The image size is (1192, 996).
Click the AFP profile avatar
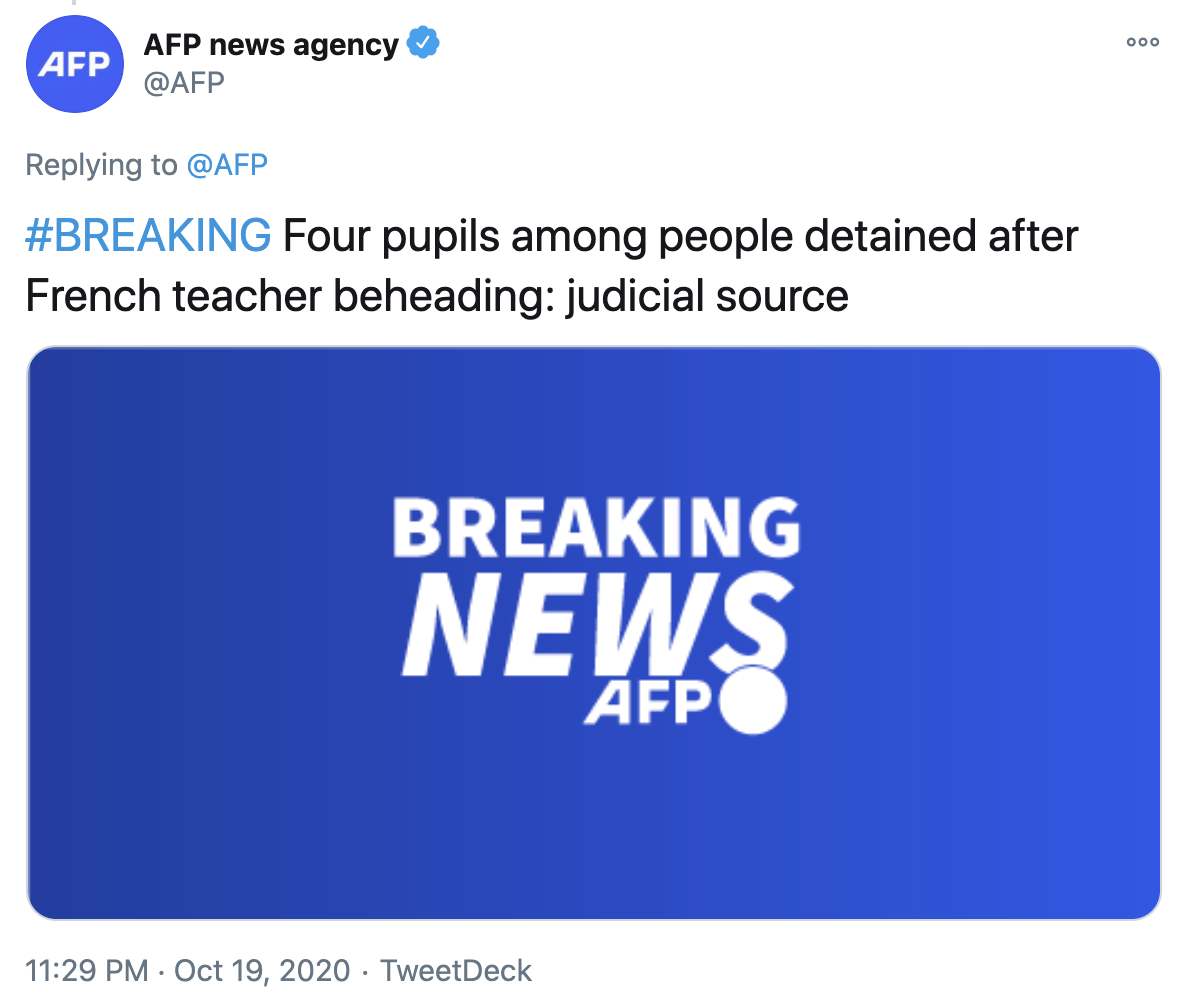pos(74,64)
